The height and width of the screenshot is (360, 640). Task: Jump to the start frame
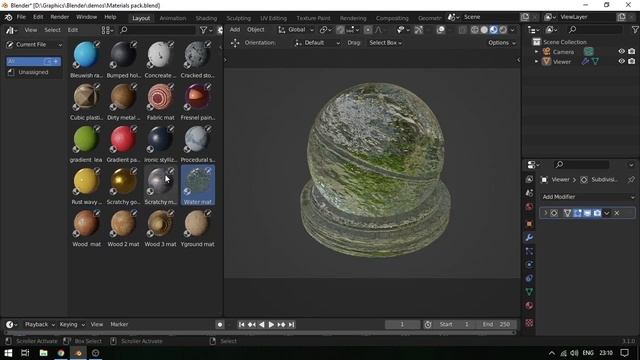pyautogui.click(x=242, y=324)
